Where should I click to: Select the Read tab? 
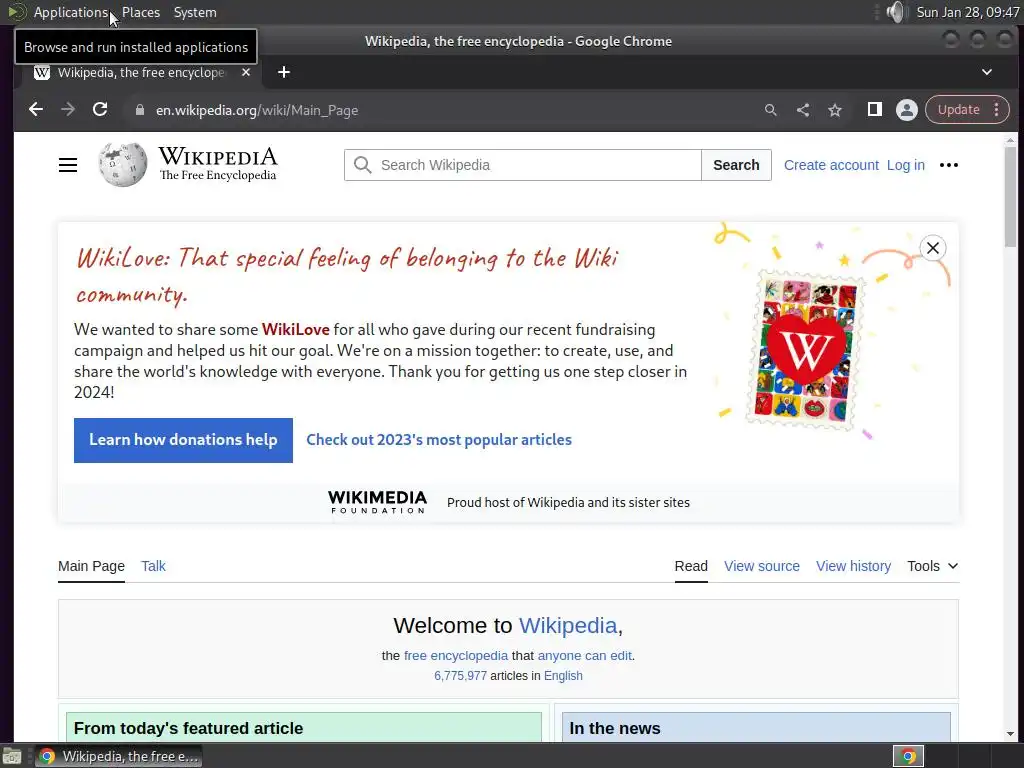[x=691, y=566]
